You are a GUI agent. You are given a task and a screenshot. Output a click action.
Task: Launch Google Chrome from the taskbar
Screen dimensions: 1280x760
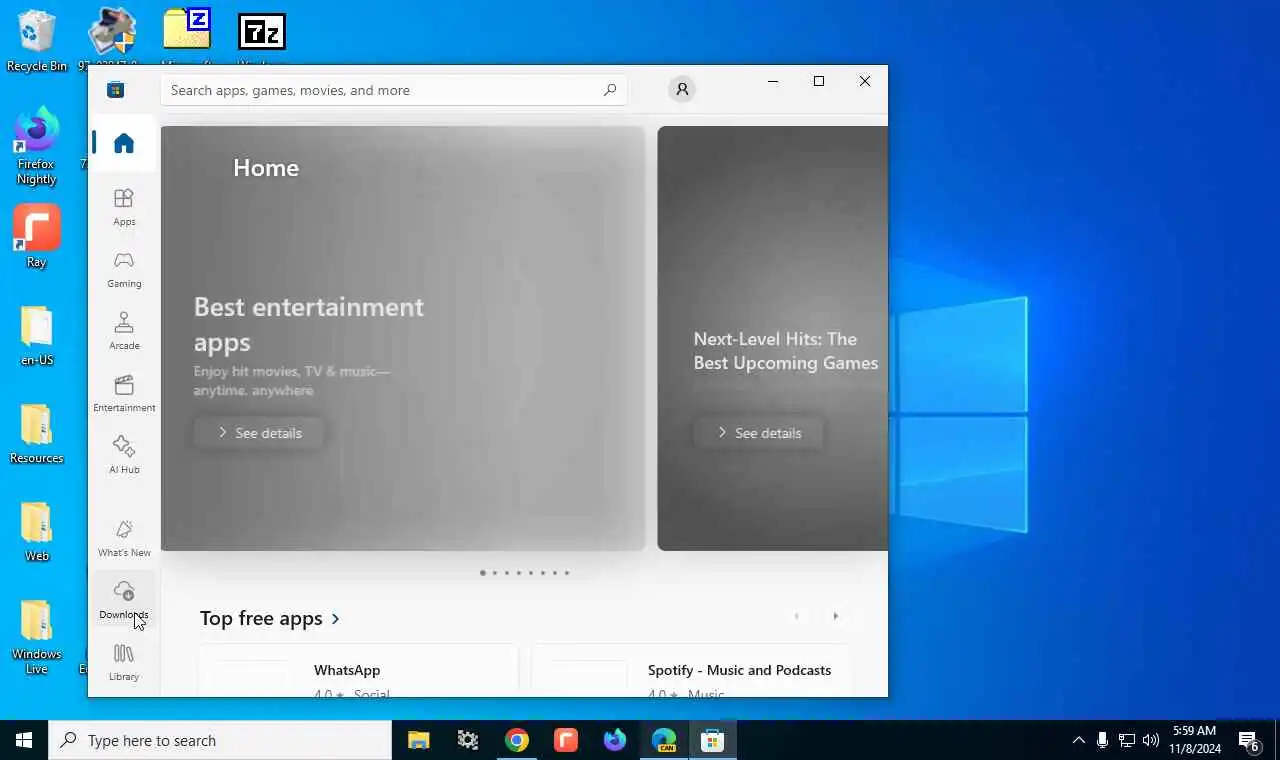517,740
